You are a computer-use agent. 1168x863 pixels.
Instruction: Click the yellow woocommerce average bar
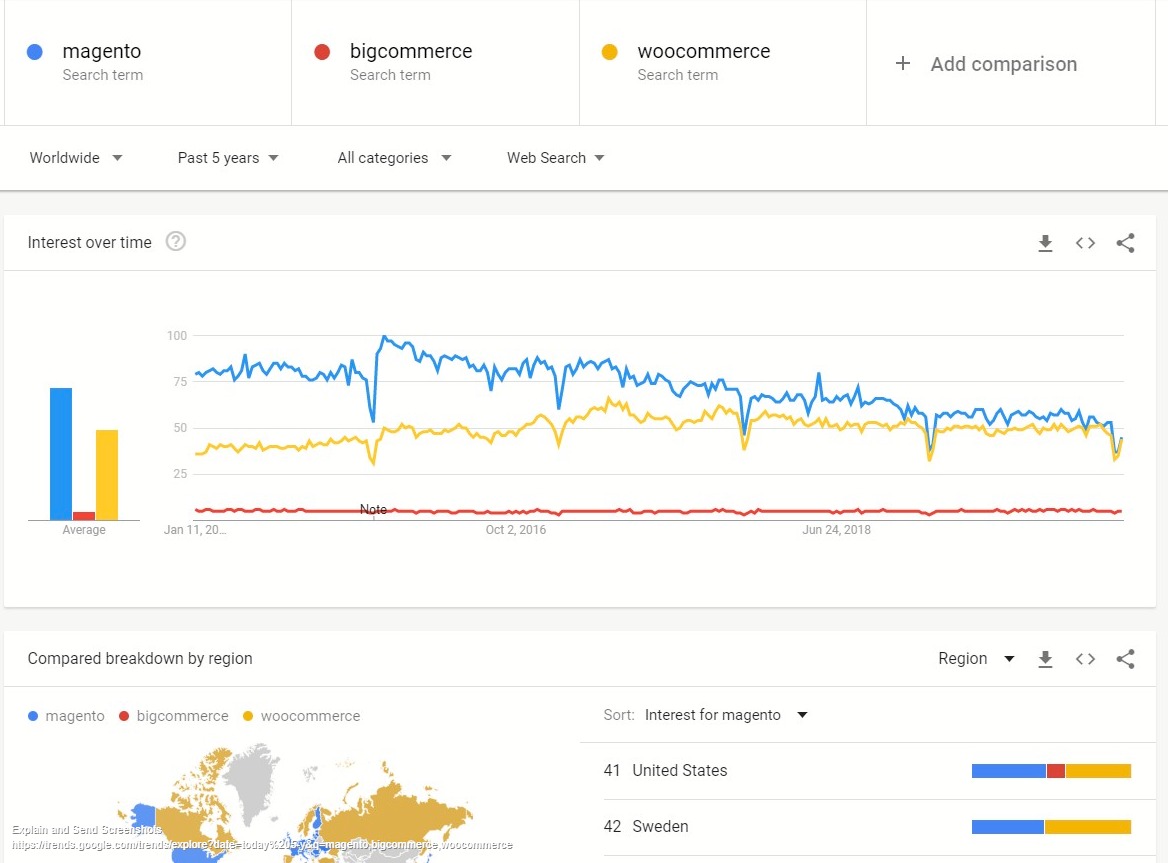click(x=107, y=475)
